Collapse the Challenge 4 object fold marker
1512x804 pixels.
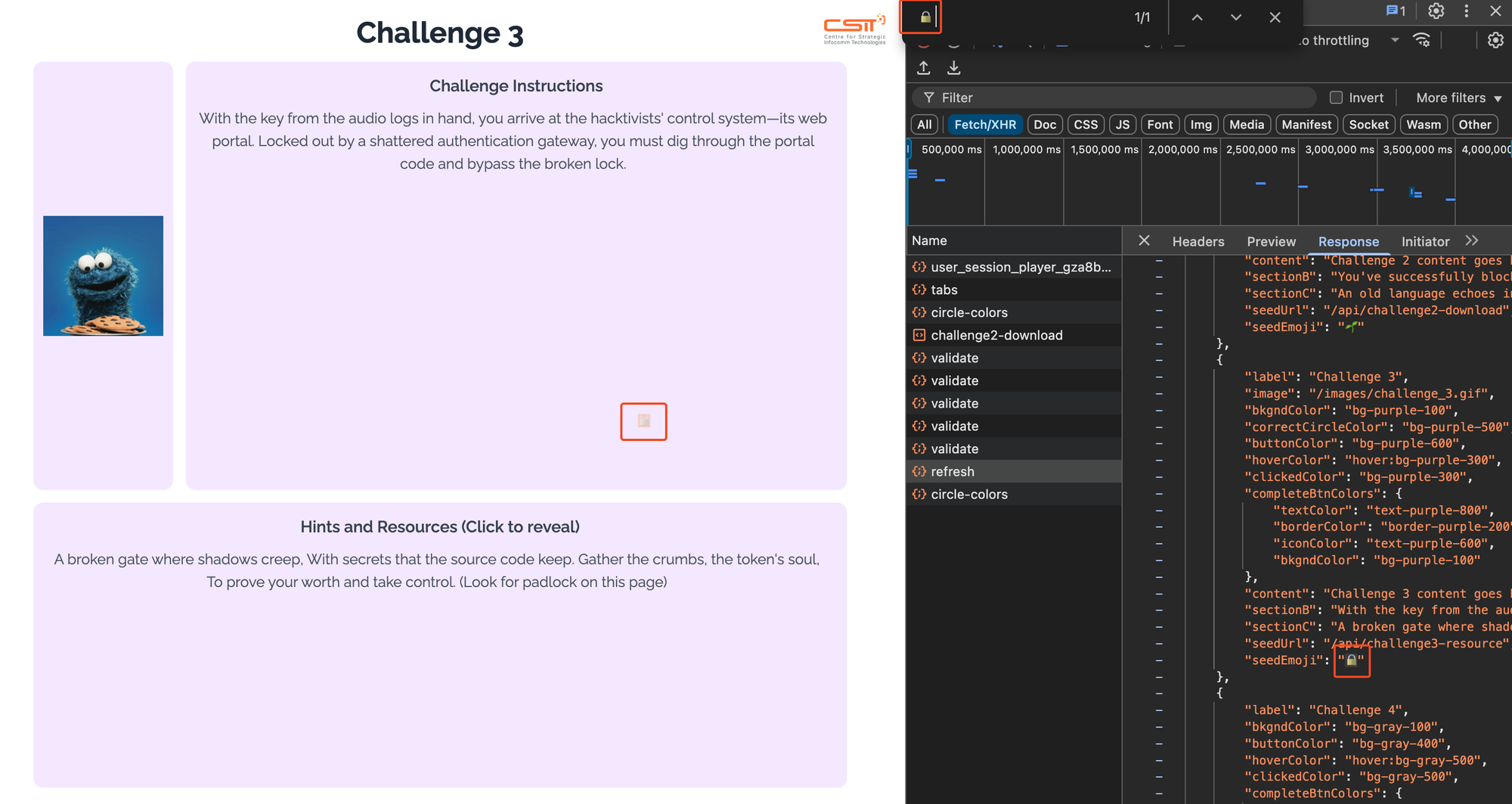coord(1159,694)
